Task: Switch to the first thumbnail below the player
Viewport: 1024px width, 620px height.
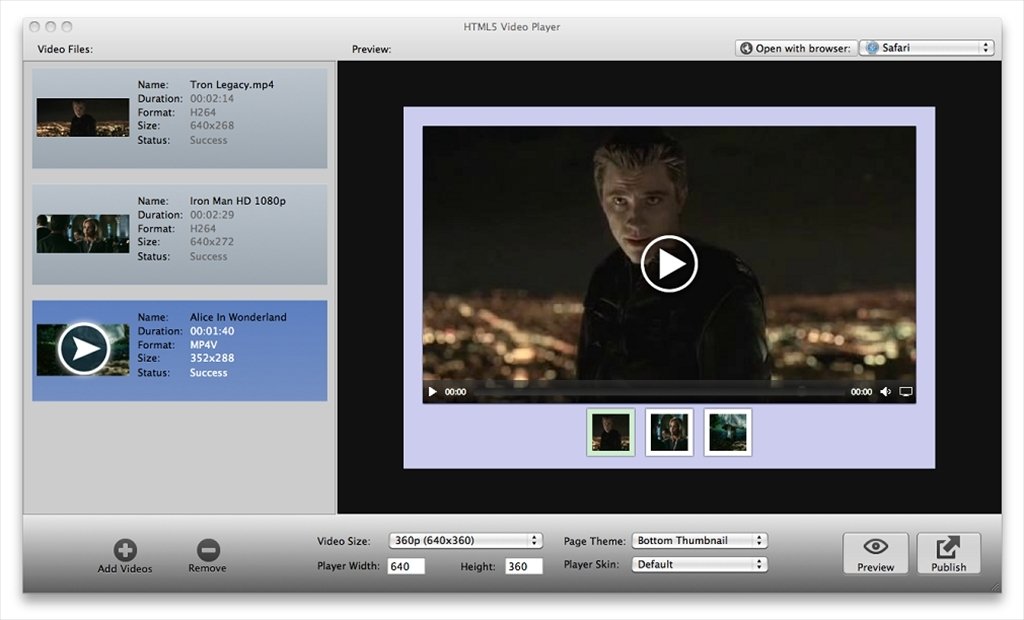Action: pos(609,431)
